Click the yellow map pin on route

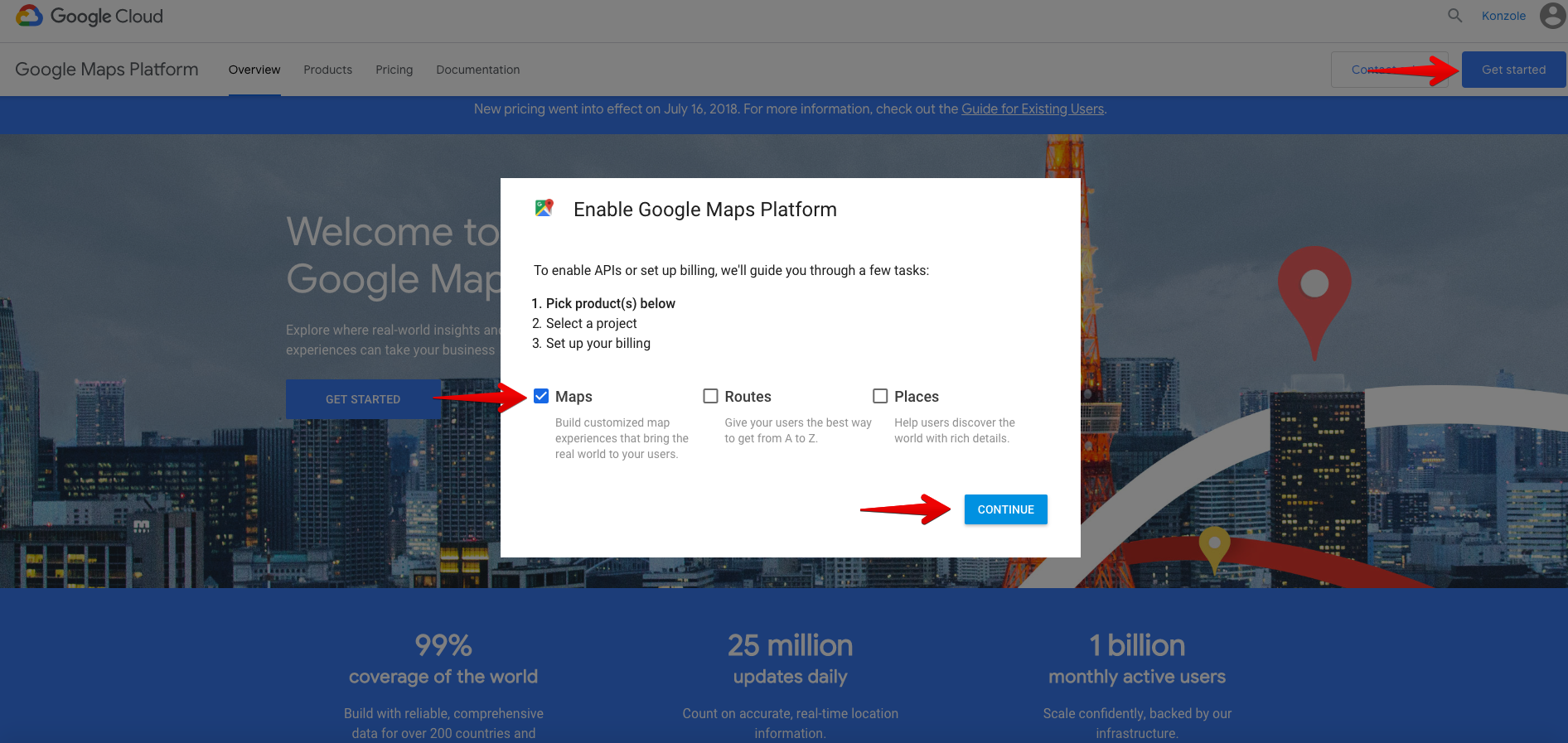click(1214, 550)
